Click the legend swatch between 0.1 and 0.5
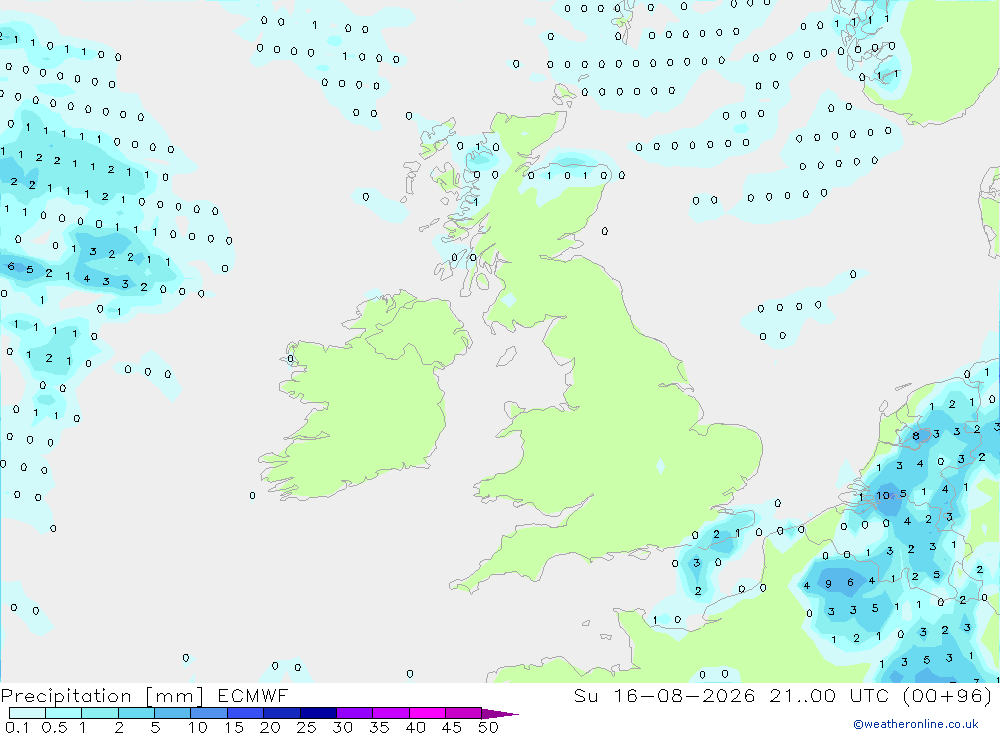This screenshot has width=1000, height=733. [27, 713]
